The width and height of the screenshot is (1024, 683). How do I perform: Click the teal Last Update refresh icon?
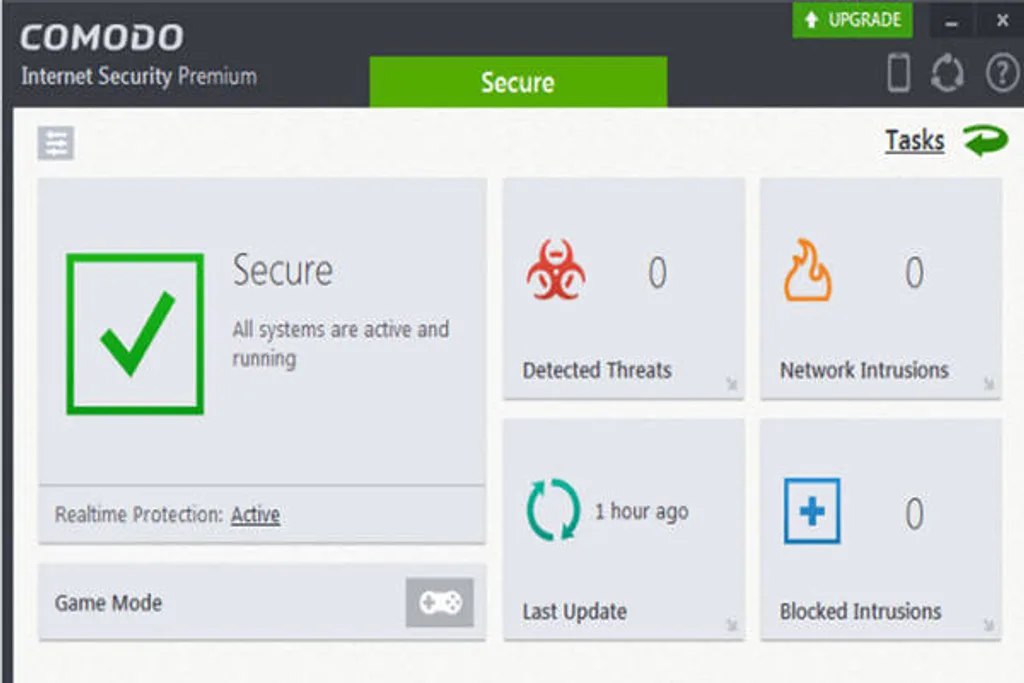pos(553,510)
